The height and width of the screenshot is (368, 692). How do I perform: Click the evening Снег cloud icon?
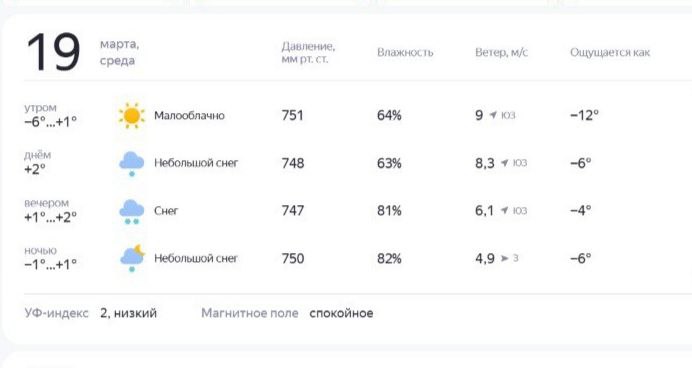(132, 211)
